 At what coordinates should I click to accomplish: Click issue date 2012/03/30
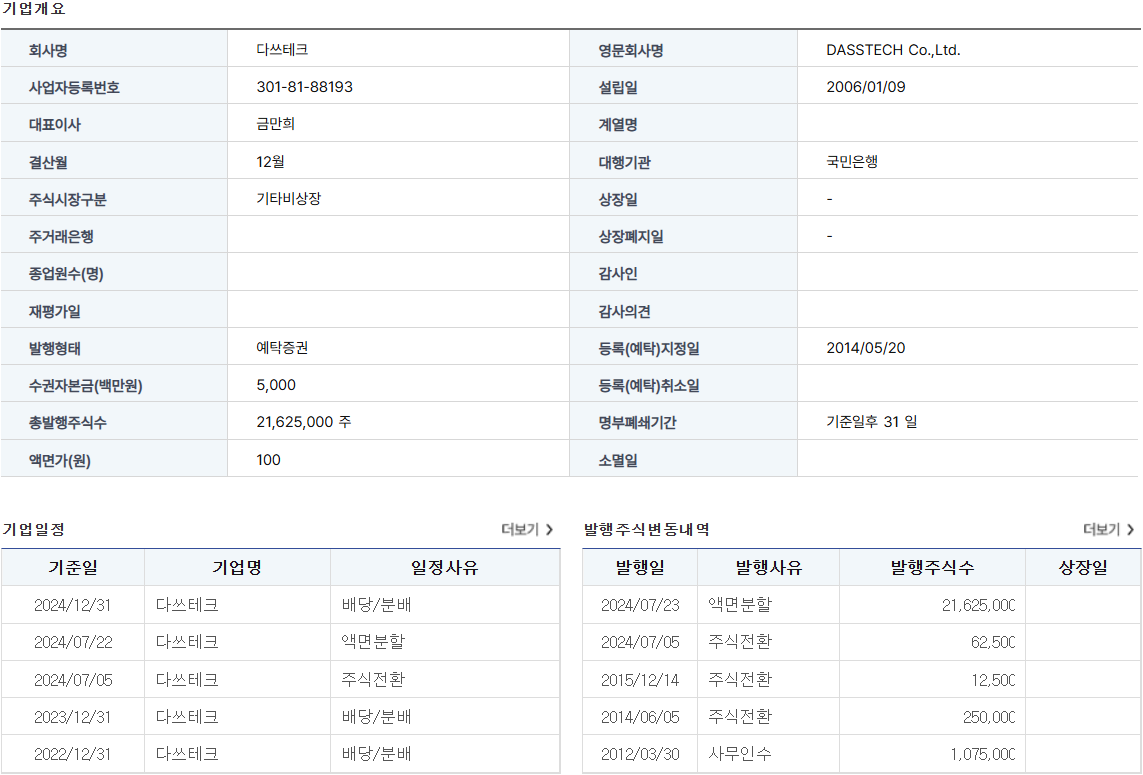640,754
